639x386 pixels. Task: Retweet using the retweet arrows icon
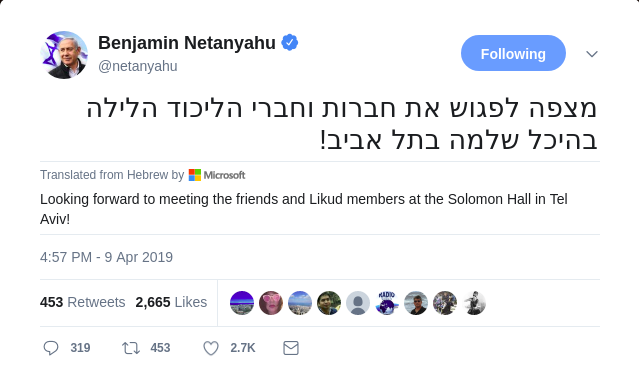pyautogui.click(x=131, y=348)
